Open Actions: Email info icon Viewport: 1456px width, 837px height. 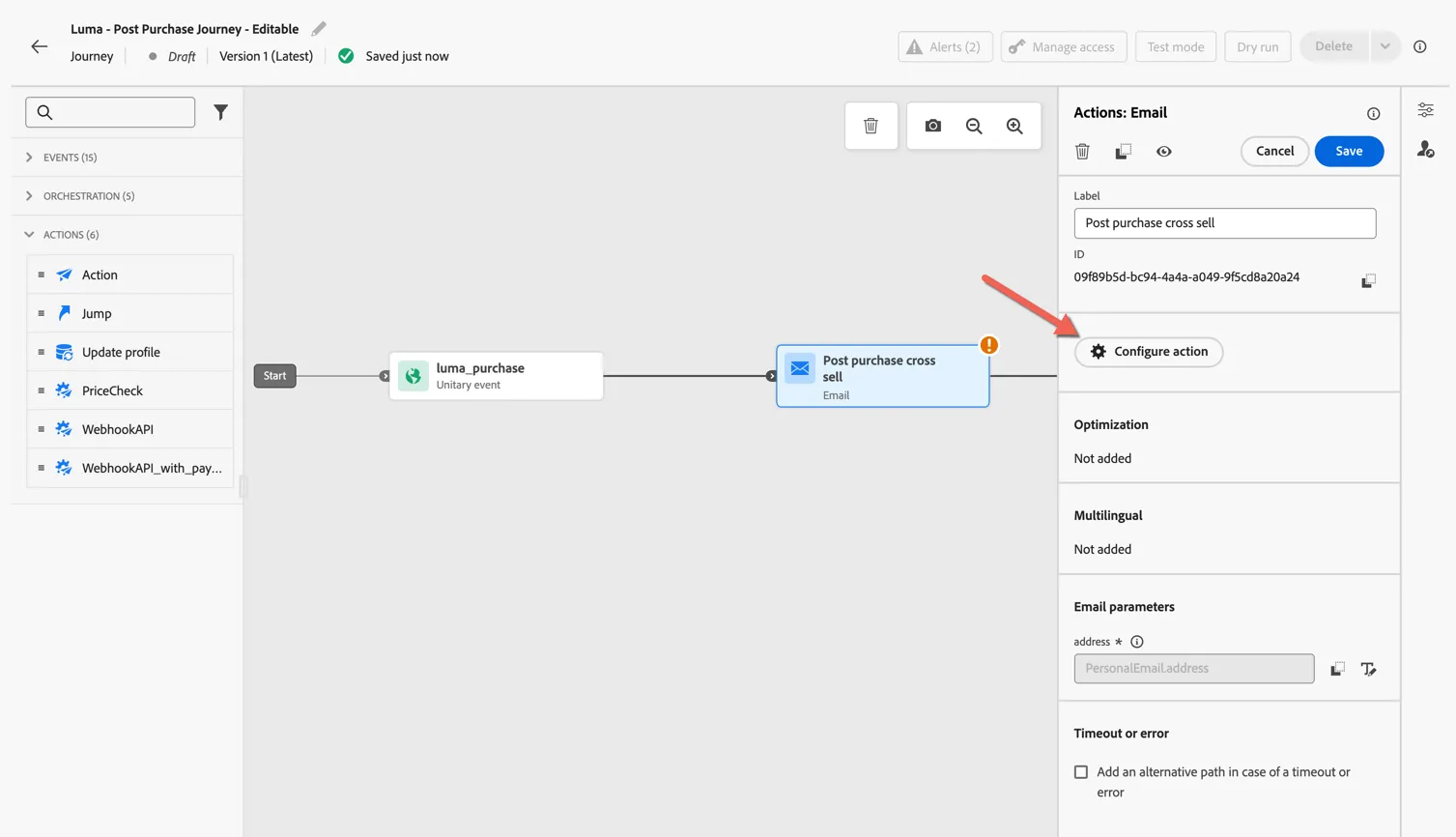1373,113
